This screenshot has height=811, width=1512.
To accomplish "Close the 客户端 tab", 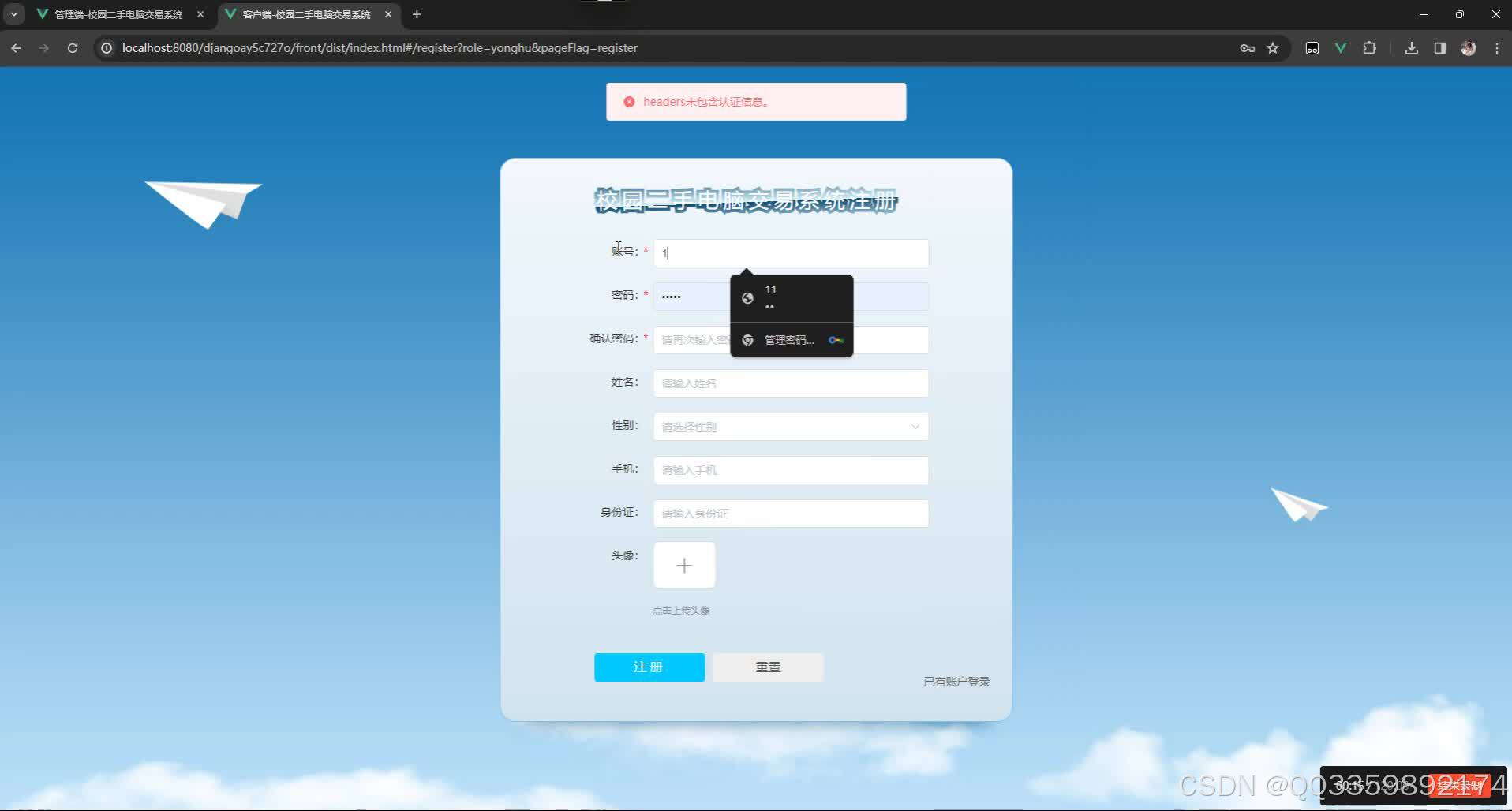I will point(388,14).
